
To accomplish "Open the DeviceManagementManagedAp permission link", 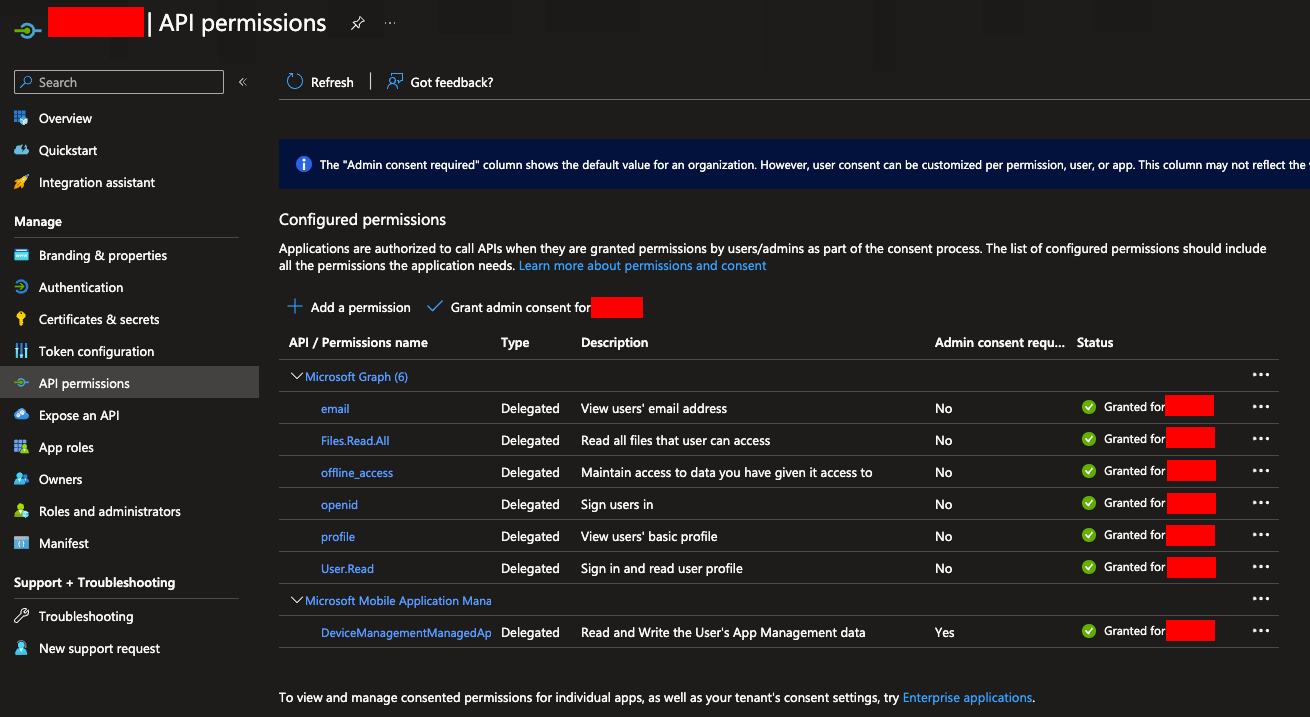I will [x=406, y=633].
